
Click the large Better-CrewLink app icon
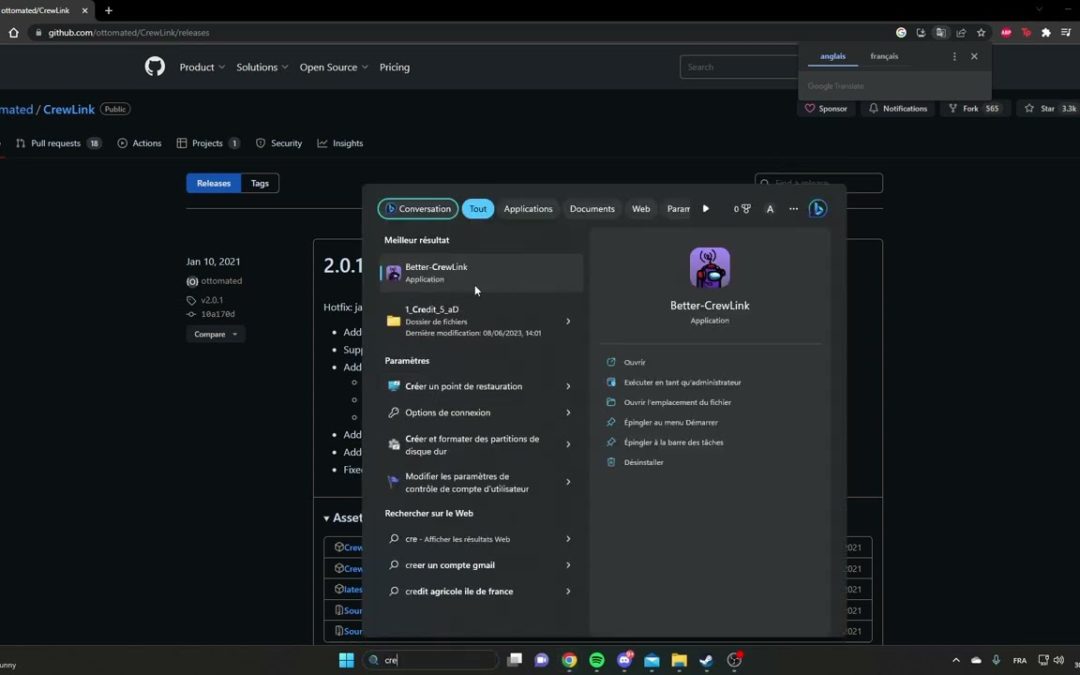coord(709,267)
